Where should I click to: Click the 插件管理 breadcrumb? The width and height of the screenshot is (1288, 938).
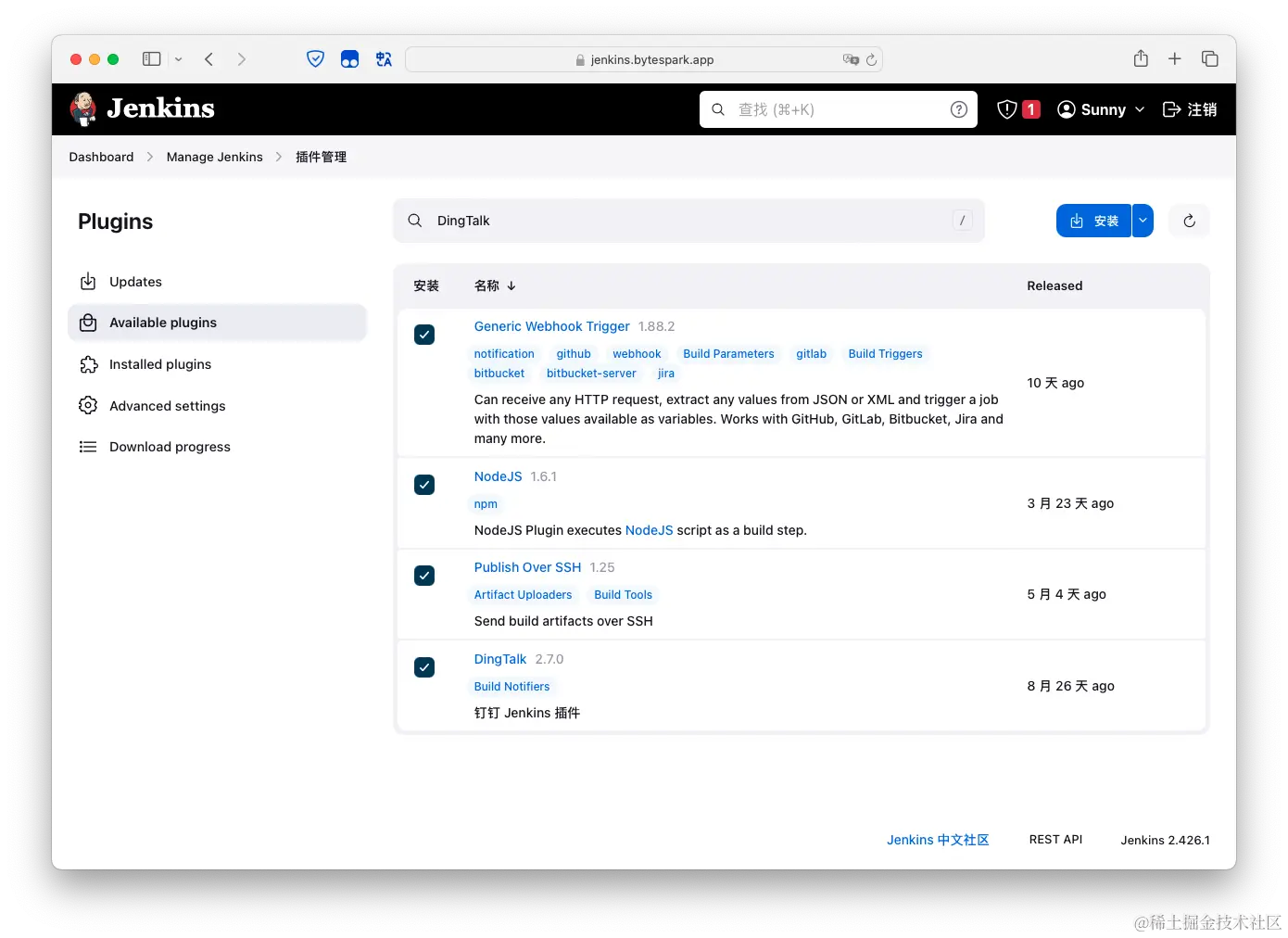pyautogui.click(x=321, y=157)
